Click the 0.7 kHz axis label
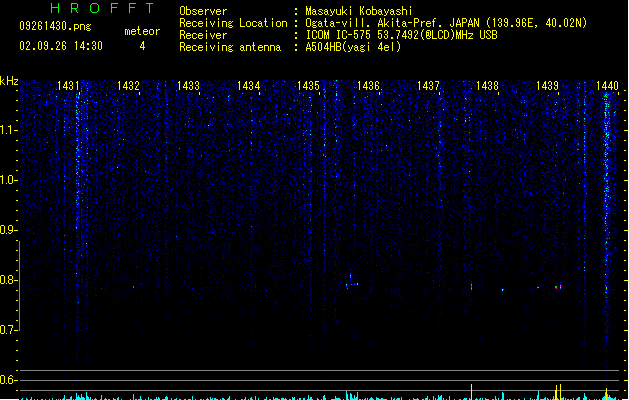Viewport: 629px width, 400px height. tap(8, 330)
